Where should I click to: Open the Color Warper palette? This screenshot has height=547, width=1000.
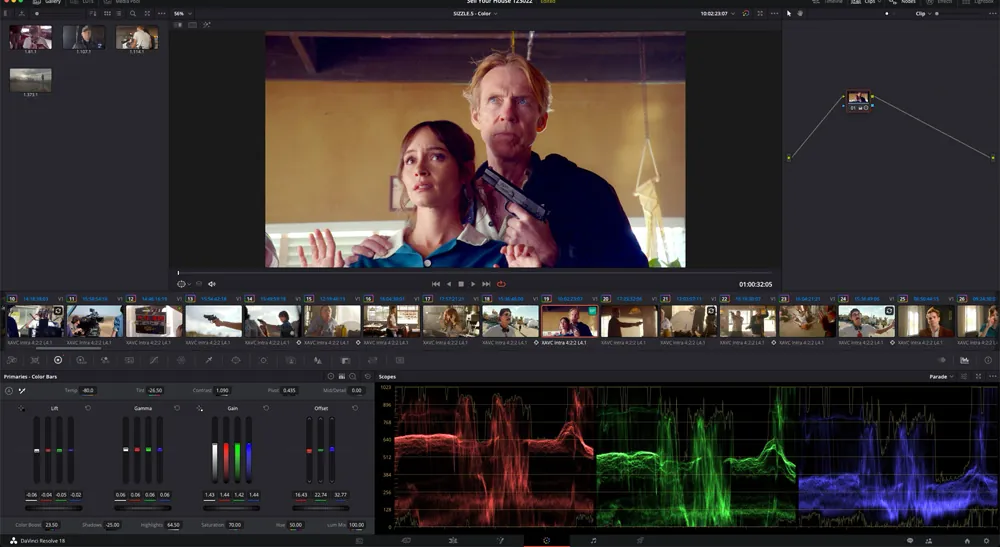[181, 360]
